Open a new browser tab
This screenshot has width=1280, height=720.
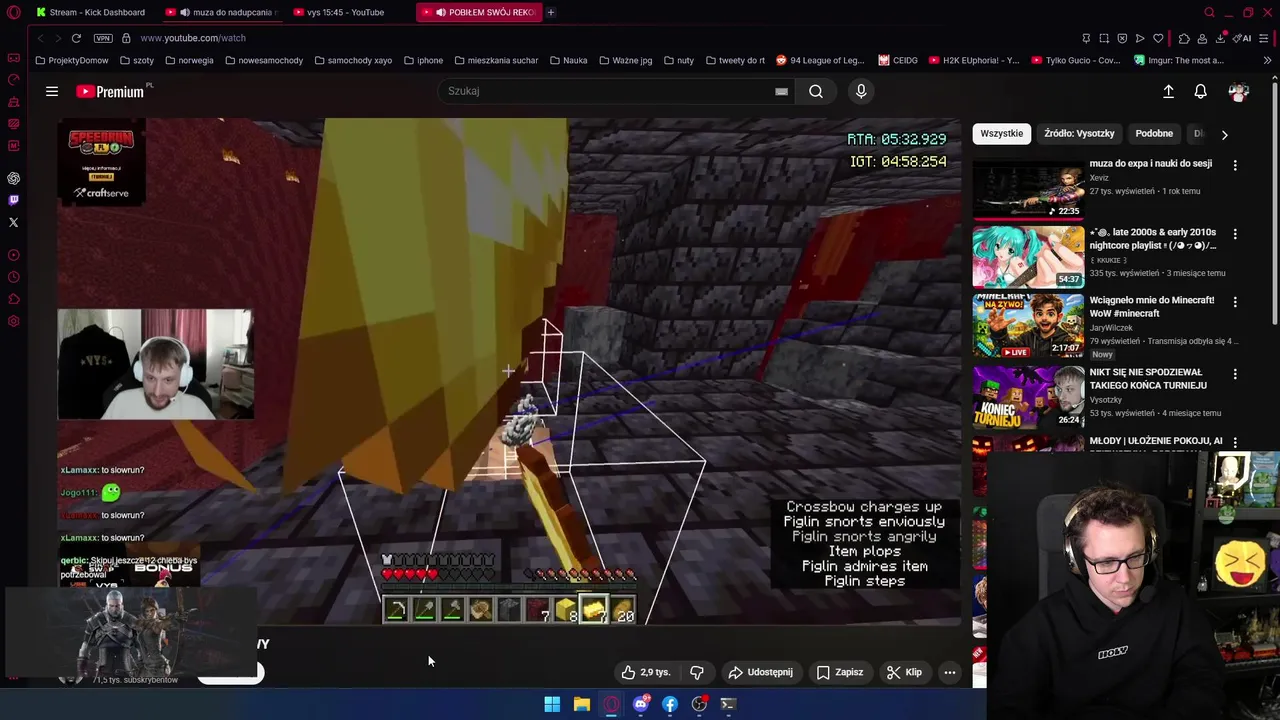550,12
